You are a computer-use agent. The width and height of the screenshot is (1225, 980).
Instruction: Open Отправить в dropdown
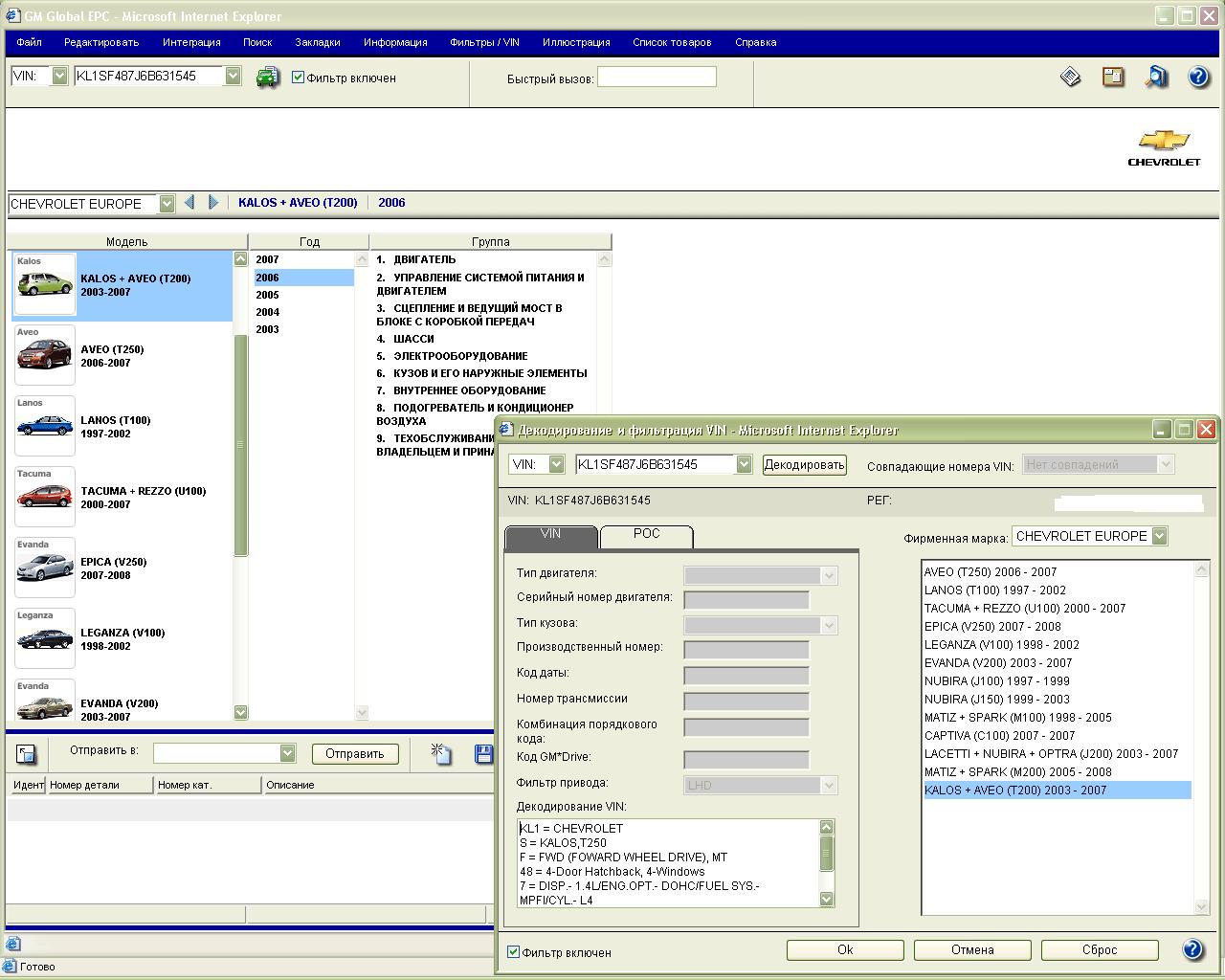(x=287, y=753)
